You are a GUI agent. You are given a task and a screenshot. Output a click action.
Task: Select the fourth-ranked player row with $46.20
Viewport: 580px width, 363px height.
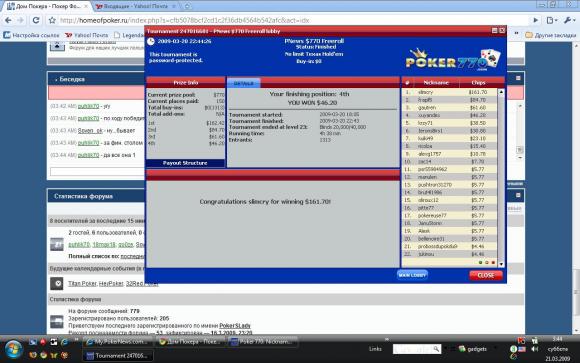449,115
